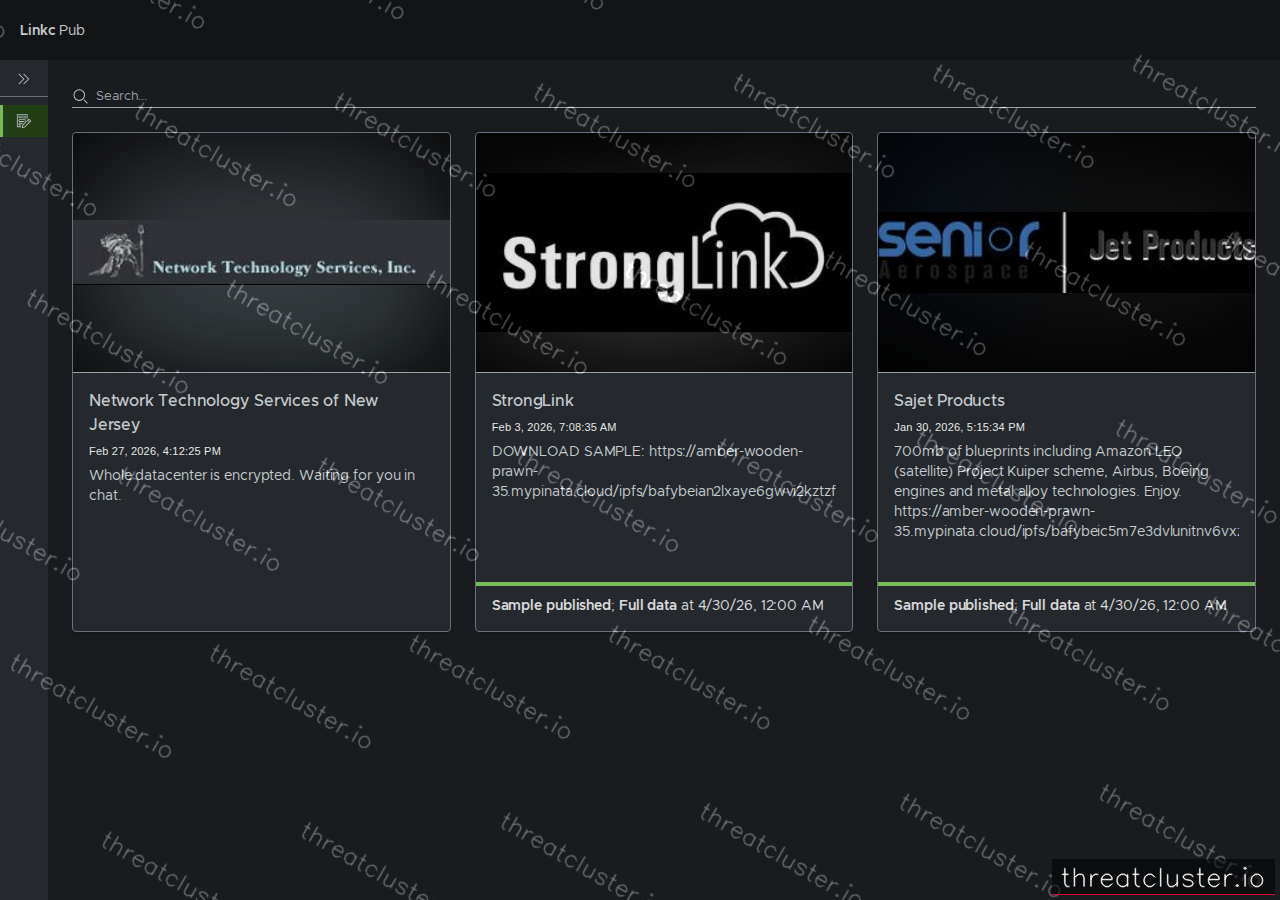Open the publications list sidebar icon

pos(24,121)
